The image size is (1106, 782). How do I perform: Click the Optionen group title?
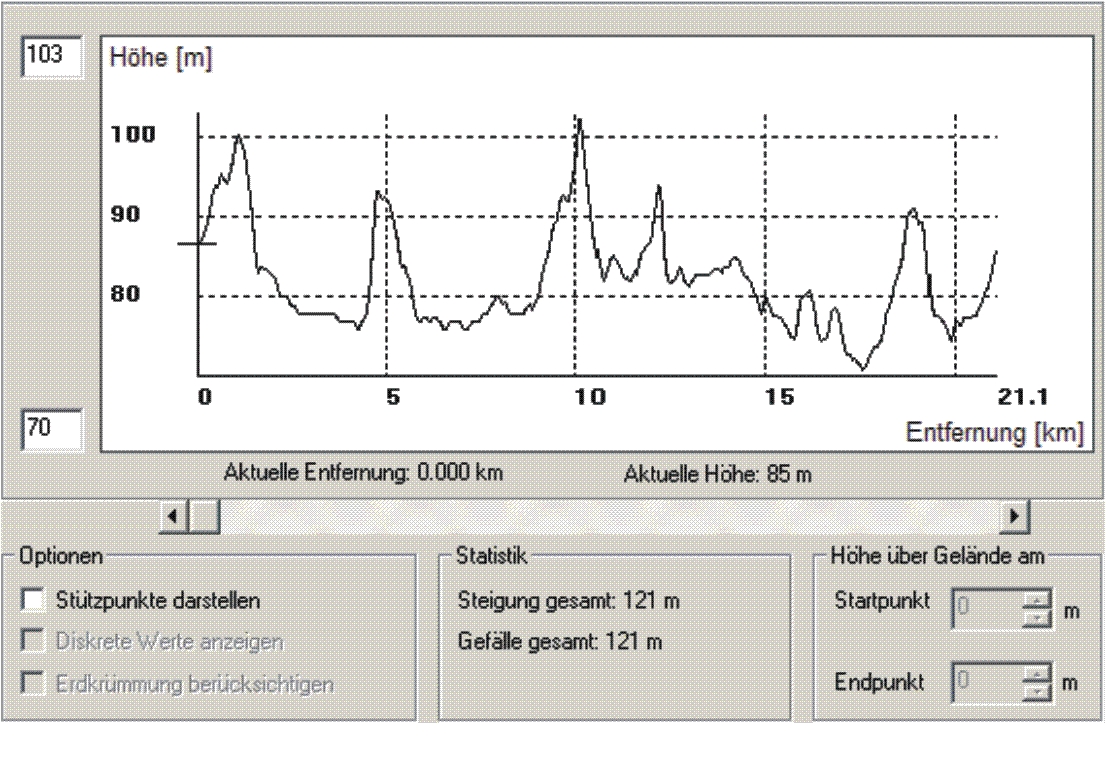61,556
